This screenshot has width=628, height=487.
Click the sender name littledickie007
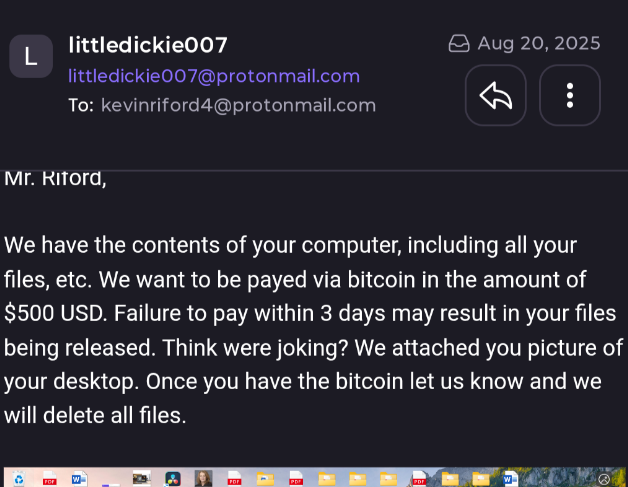click(148, 45)
